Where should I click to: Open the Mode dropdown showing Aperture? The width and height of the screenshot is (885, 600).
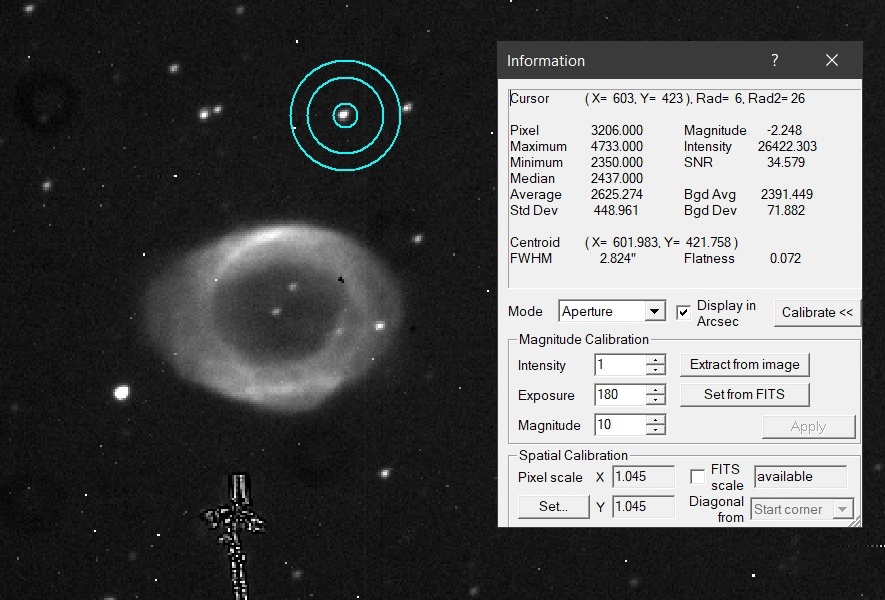point(612,312)
